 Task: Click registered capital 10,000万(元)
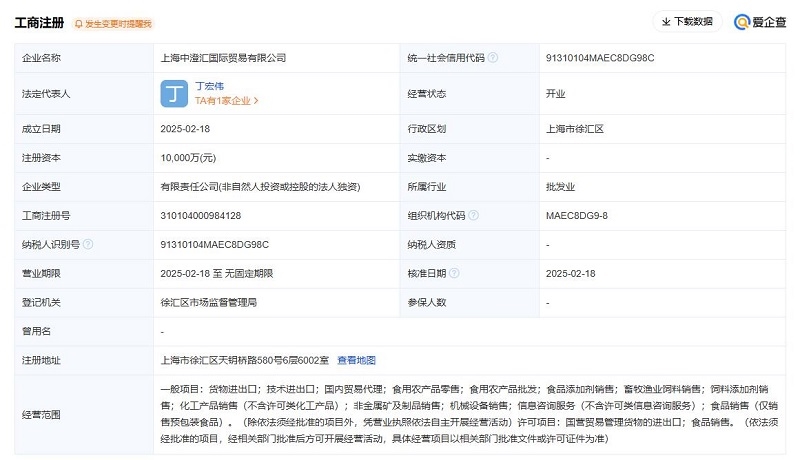coord(188,158)
